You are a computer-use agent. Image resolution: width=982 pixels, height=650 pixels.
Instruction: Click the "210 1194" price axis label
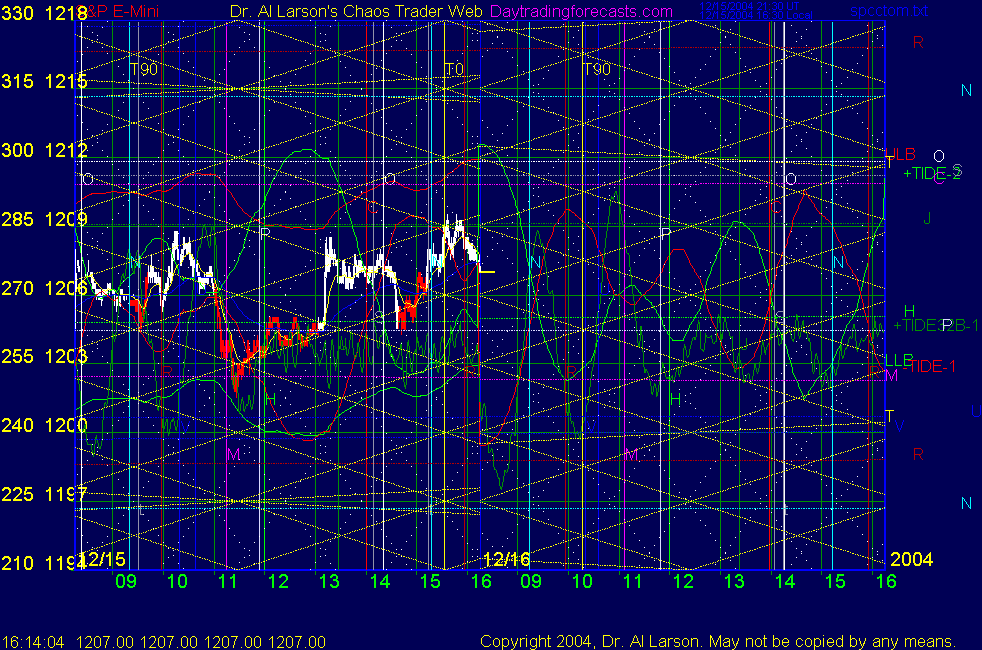pyautogui.click(x=44, y=563)
